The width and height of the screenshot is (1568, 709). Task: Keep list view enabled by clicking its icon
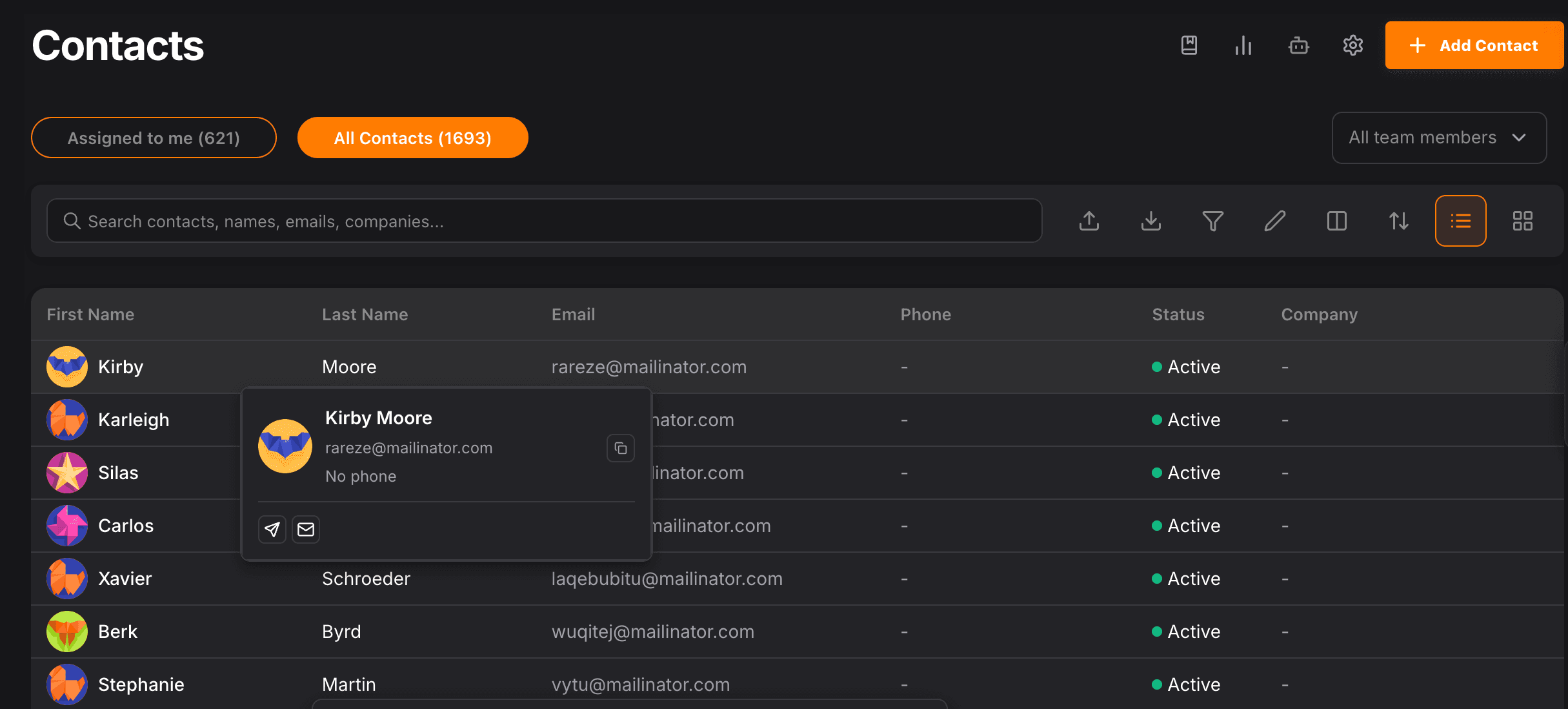[1460, 220]
